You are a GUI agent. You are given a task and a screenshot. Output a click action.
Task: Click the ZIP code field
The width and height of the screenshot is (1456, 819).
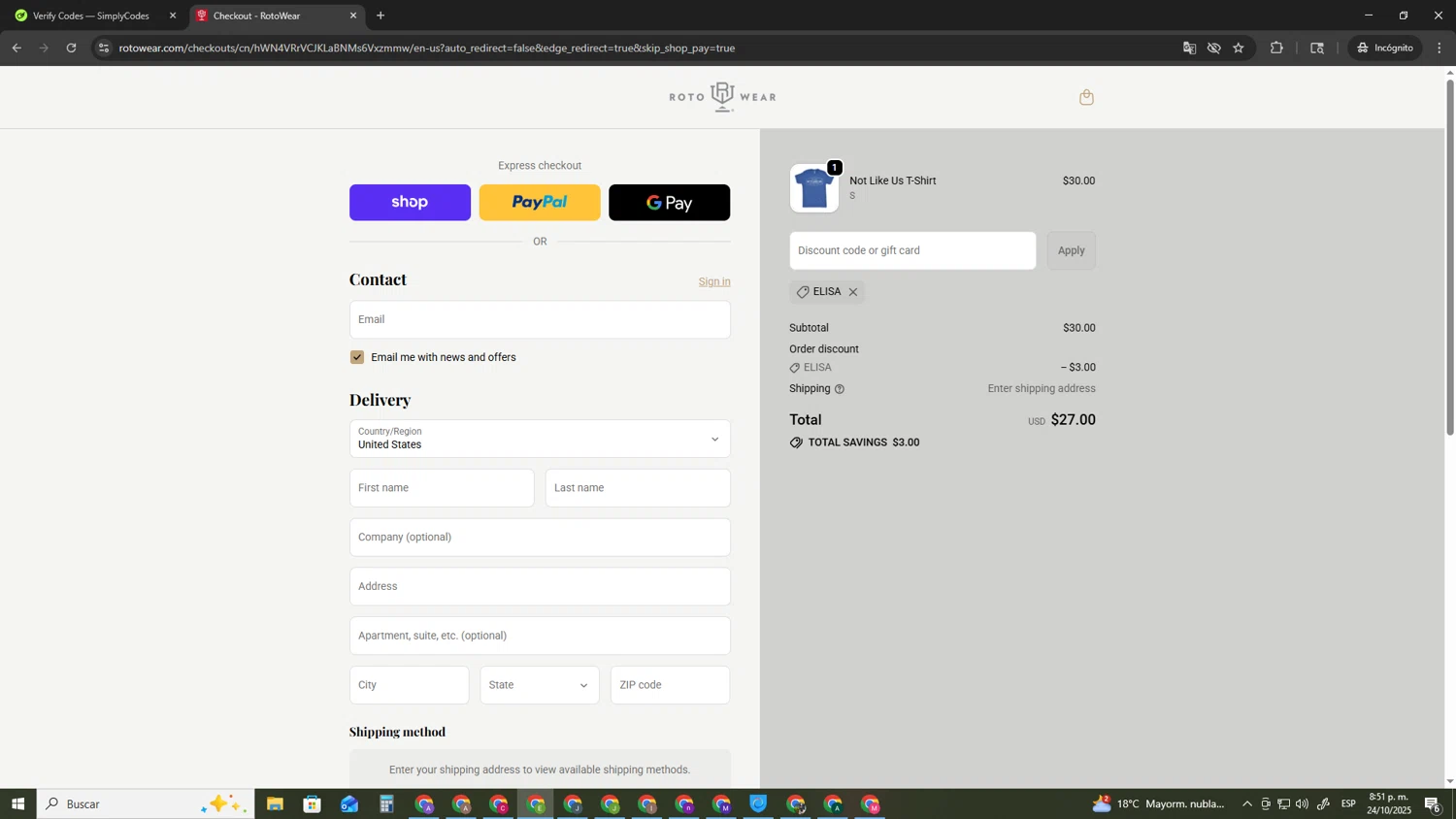tap(670, 685)
